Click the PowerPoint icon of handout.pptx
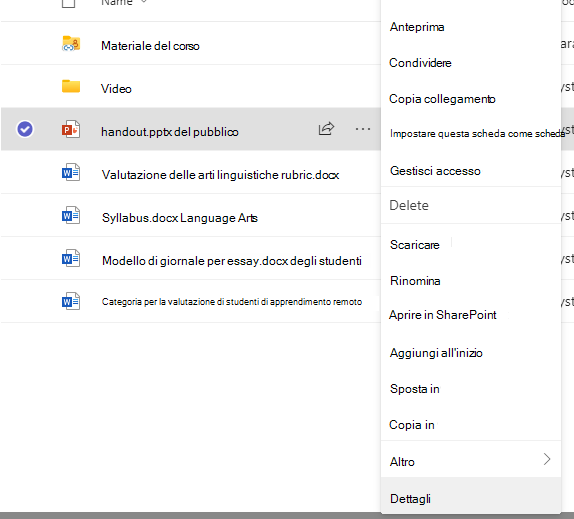The width and height of the screenshot is (574, 519). (71, 129)
